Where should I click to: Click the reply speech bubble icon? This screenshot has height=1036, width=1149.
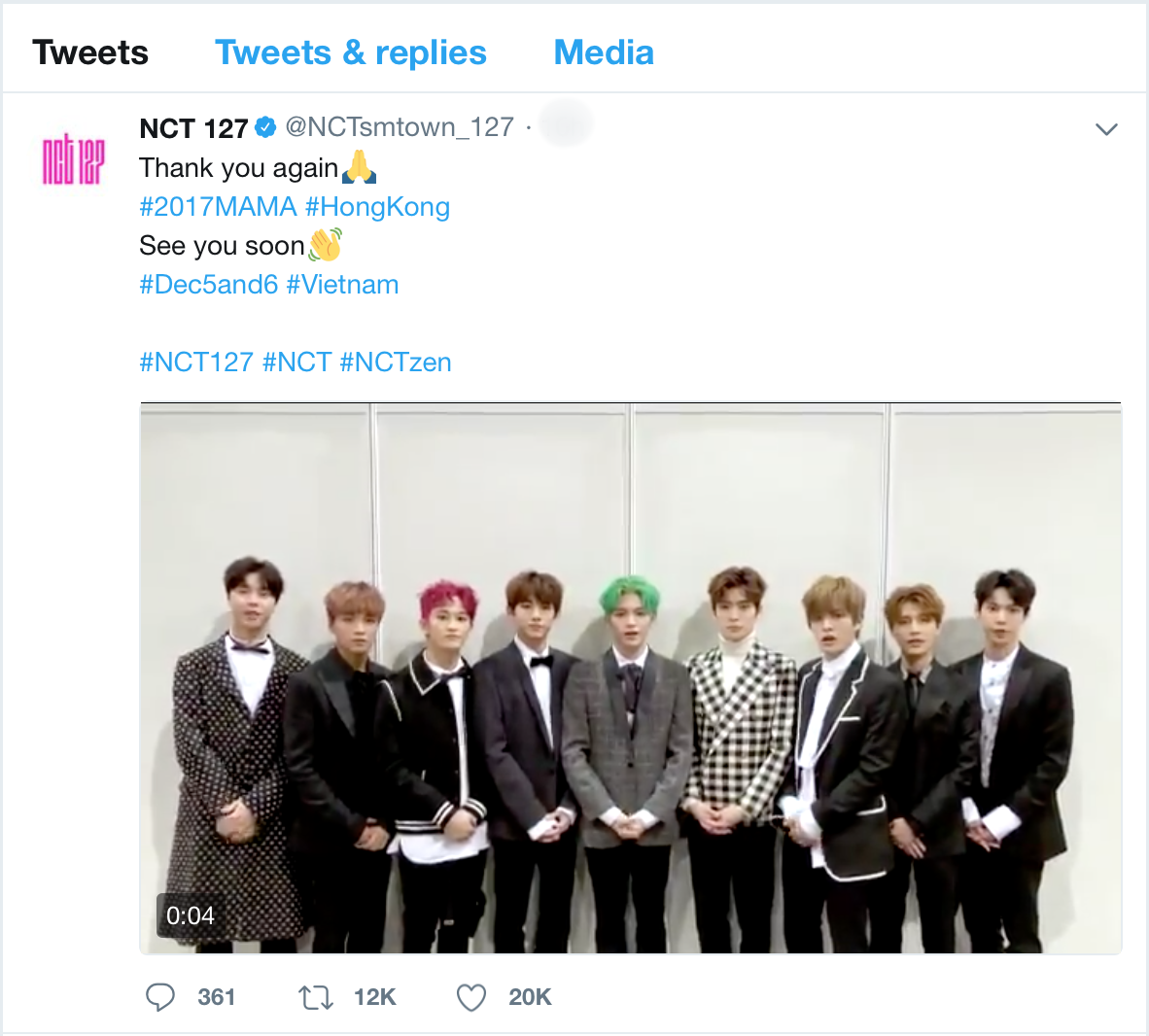point(160,997)
